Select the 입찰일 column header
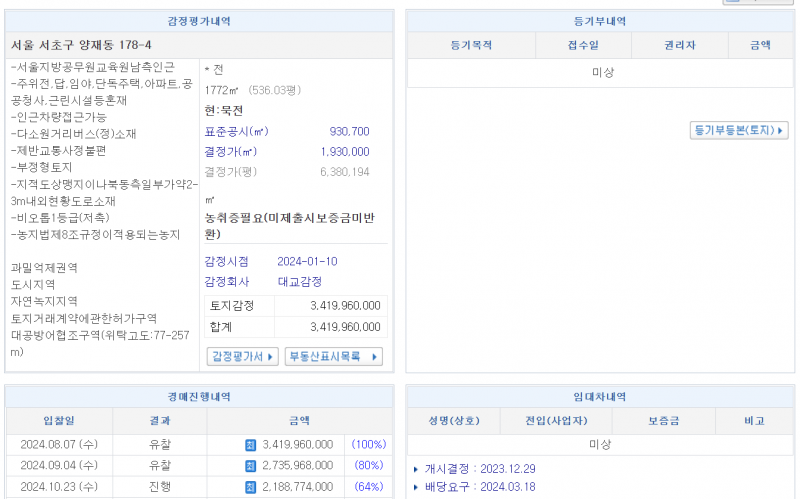This screenshot has width=800, height=499. click(59, 421)
